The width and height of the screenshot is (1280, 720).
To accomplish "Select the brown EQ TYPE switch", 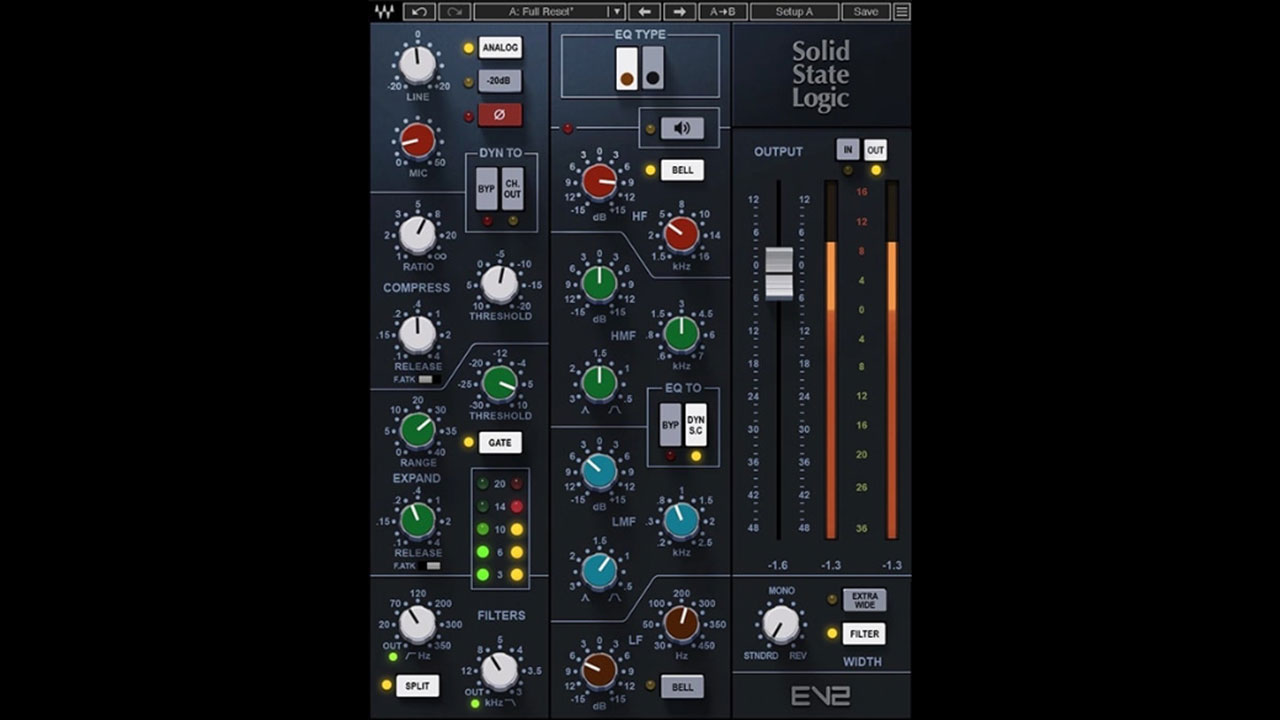I will [627, 68].
